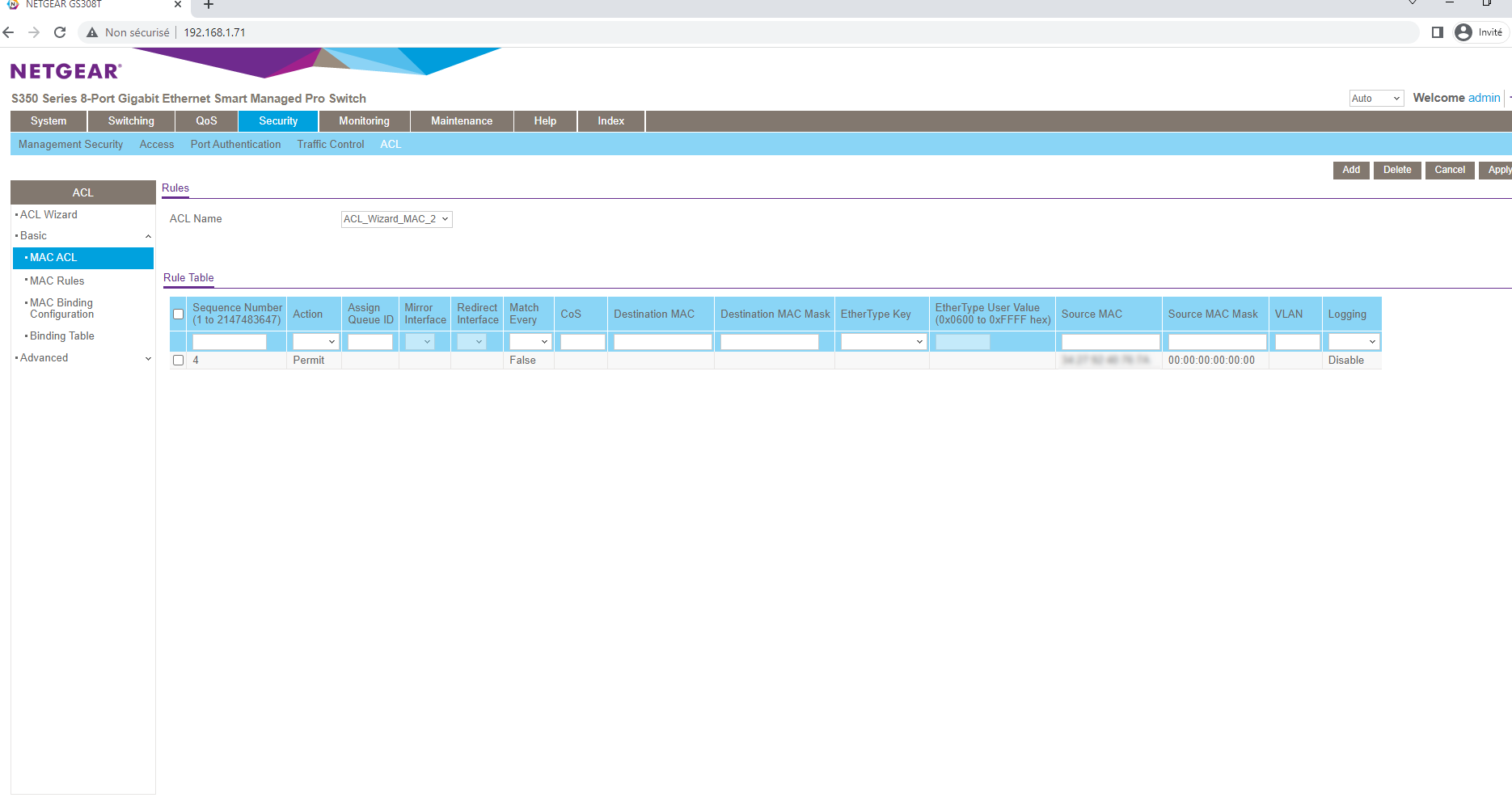
Task: Click the browser reload page icon
Action: 60,32
